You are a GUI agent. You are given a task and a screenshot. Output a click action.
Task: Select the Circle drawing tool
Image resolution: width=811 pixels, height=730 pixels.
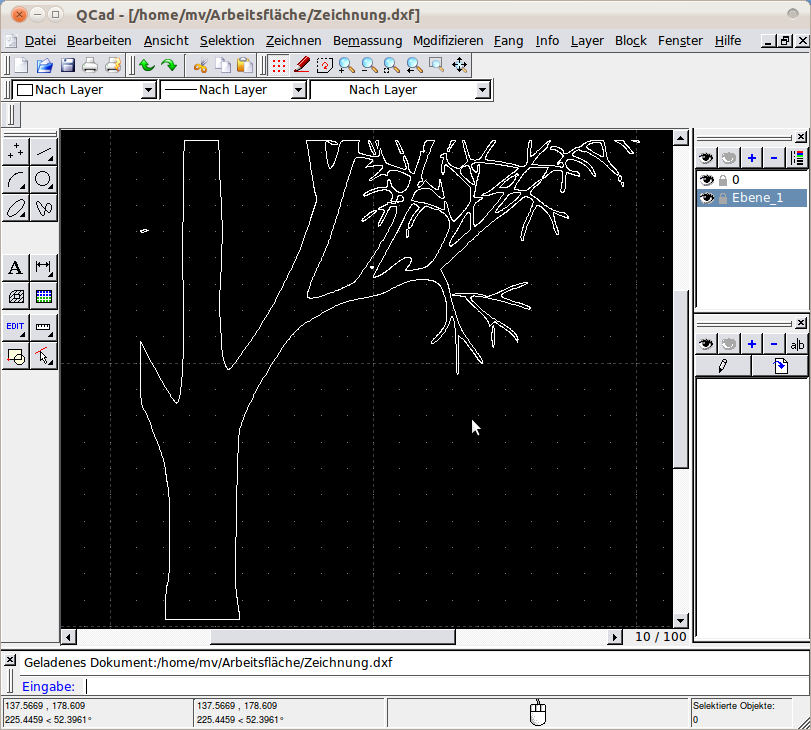(44, 179)
